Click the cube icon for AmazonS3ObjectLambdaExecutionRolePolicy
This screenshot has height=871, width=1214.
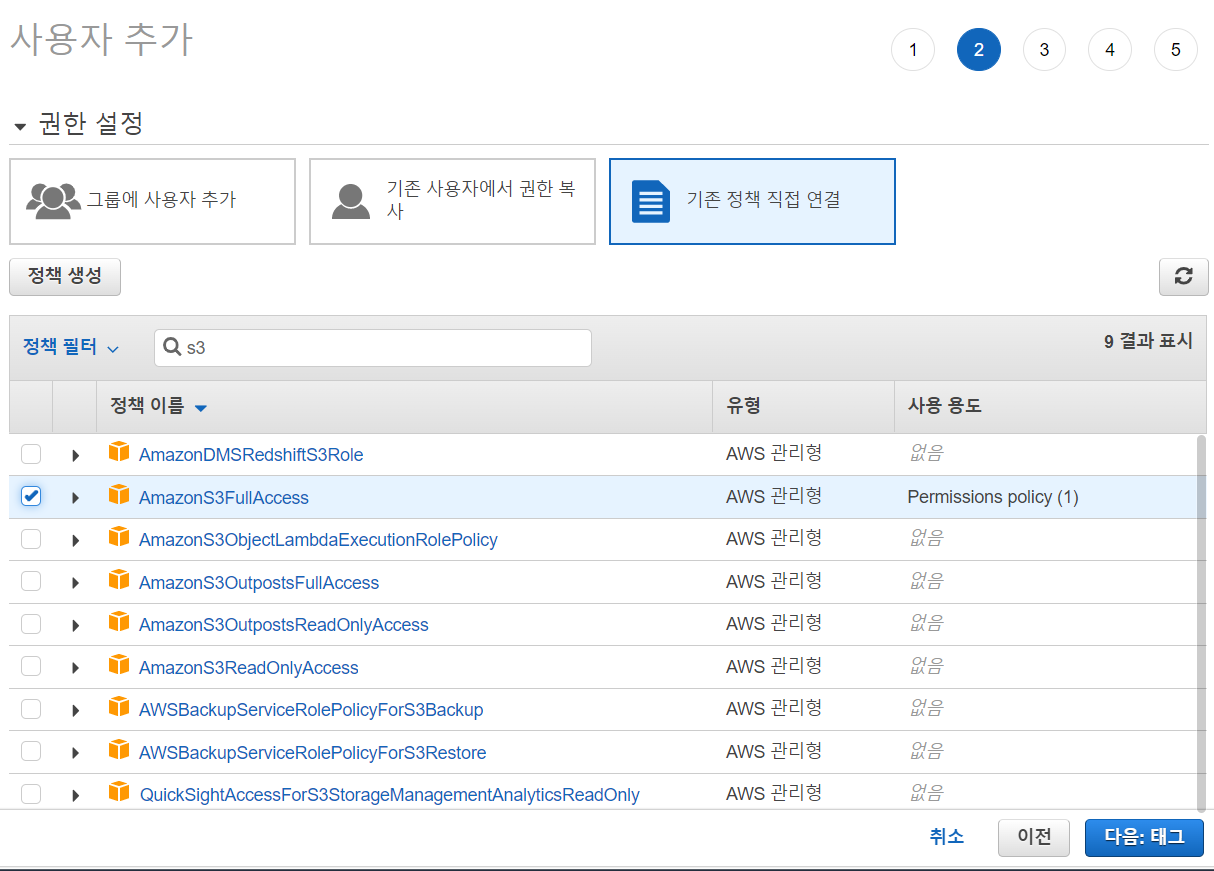[119, 537]
